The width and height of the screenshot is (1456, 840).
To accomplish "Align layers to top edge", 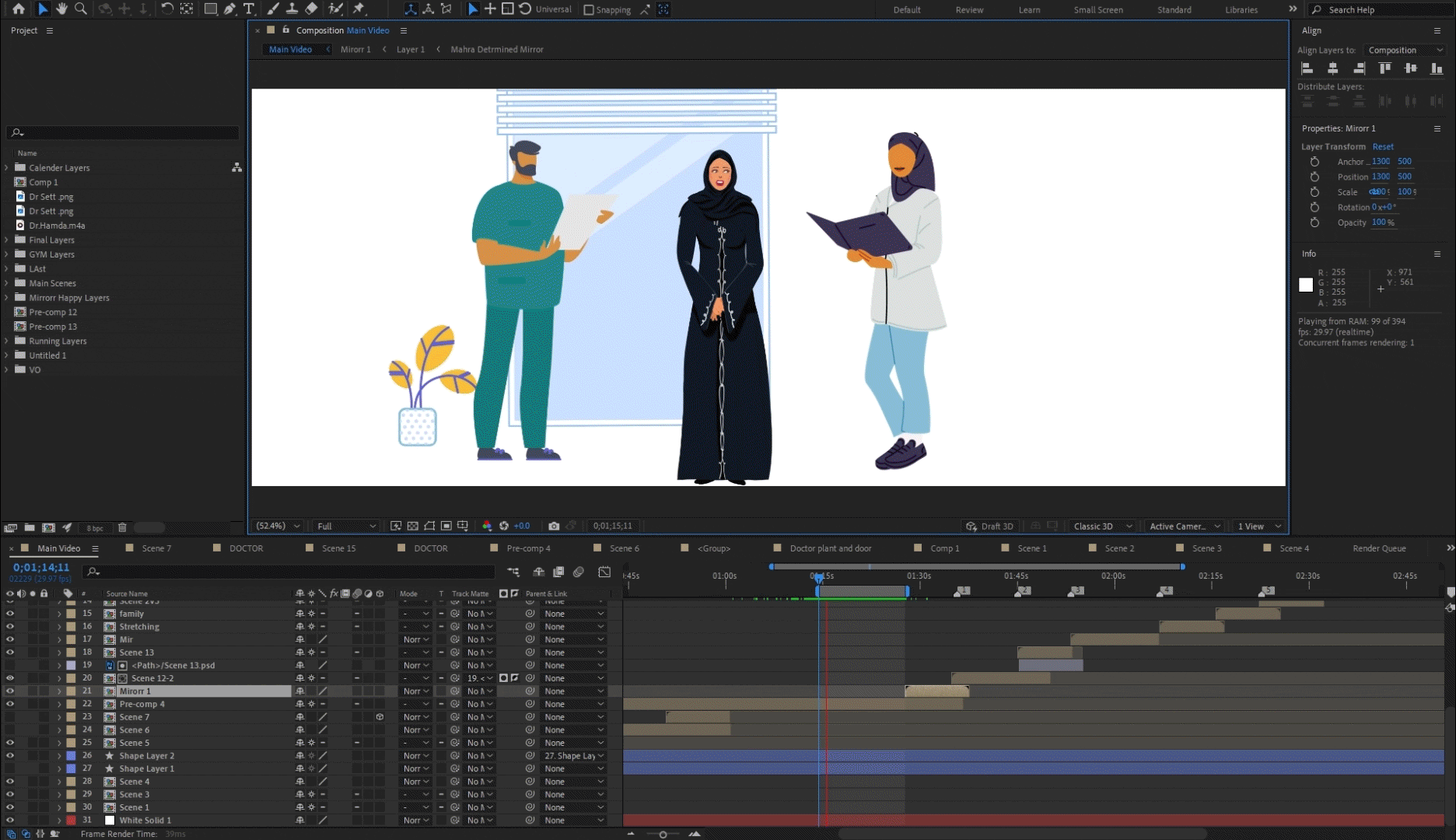I will pos(1384,68).
